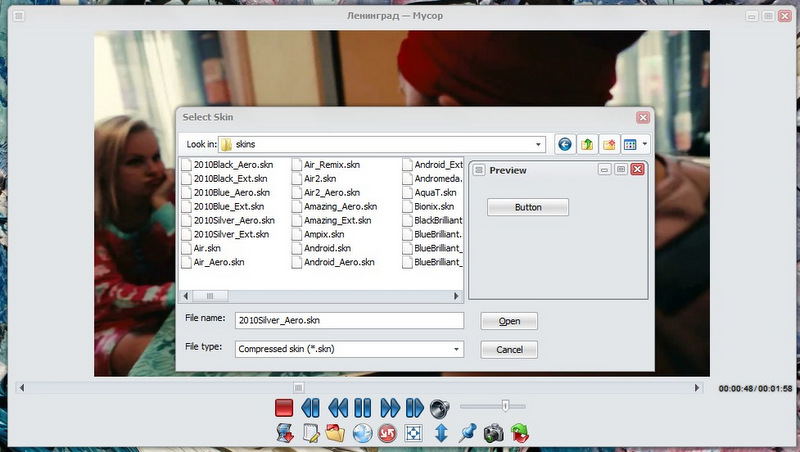This screenshot has height=452, width=800.
Task: Step back one frame with the left step icon
Action: [x=310, y=408]
